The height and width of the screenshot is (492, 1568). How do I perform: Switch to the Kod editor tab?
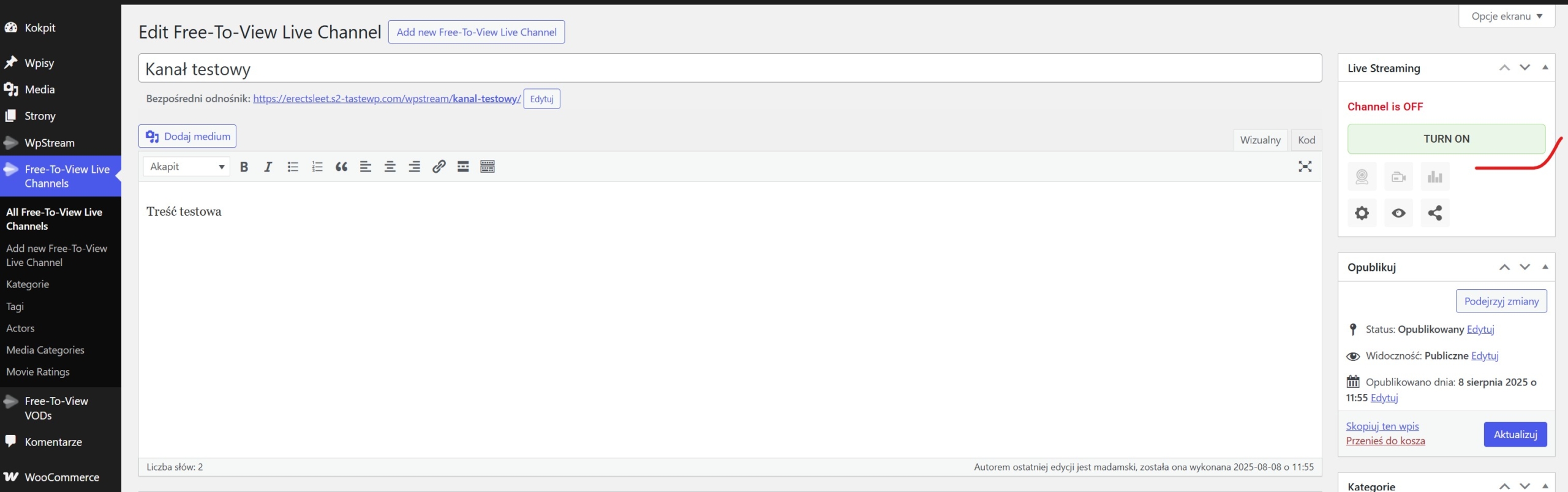coord(1306,140)
